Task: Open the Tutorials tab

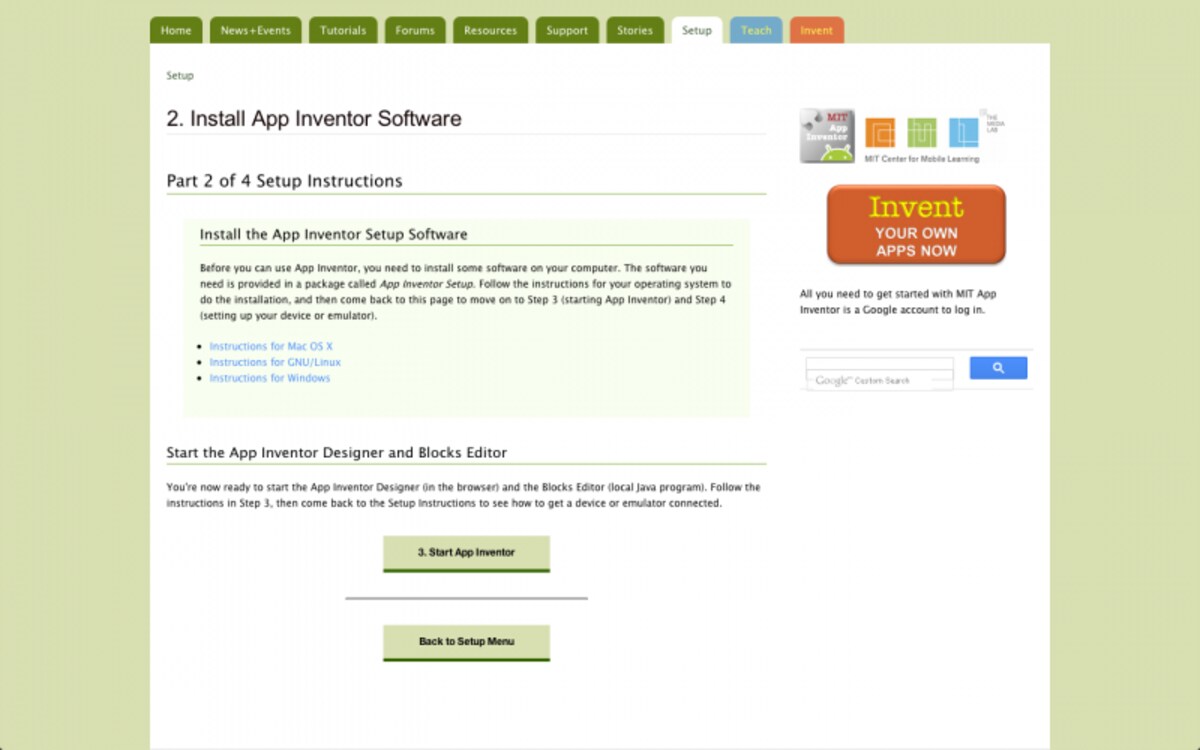Action: [343, 30]
